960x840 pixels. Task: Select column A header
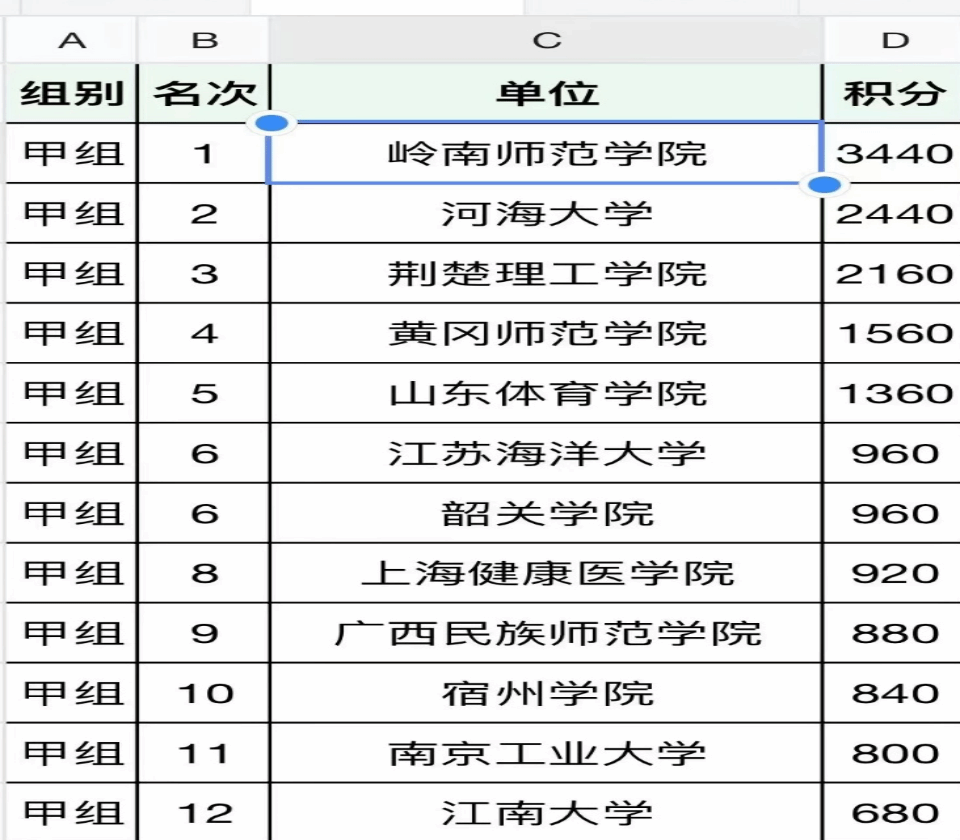click(72, 41)
